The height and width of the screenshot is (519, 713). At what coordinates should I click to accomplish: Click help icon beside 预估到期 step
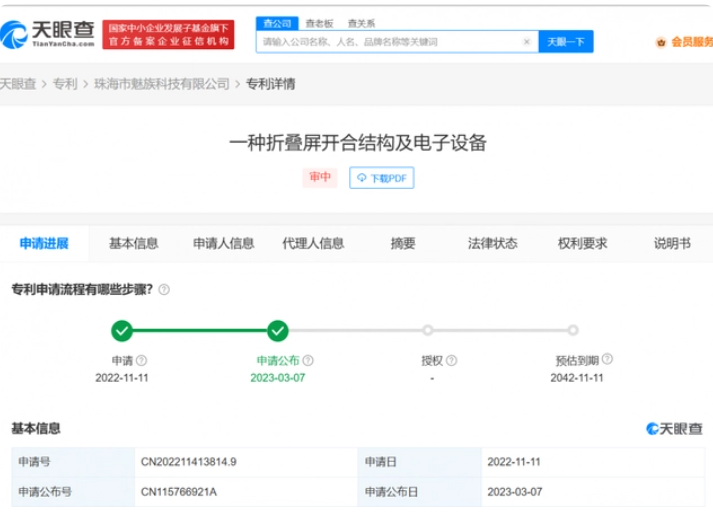click(607, 359)
